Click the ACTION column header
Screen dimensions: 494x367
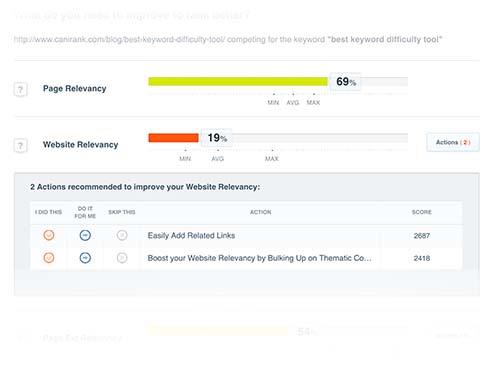click(261, 212)
